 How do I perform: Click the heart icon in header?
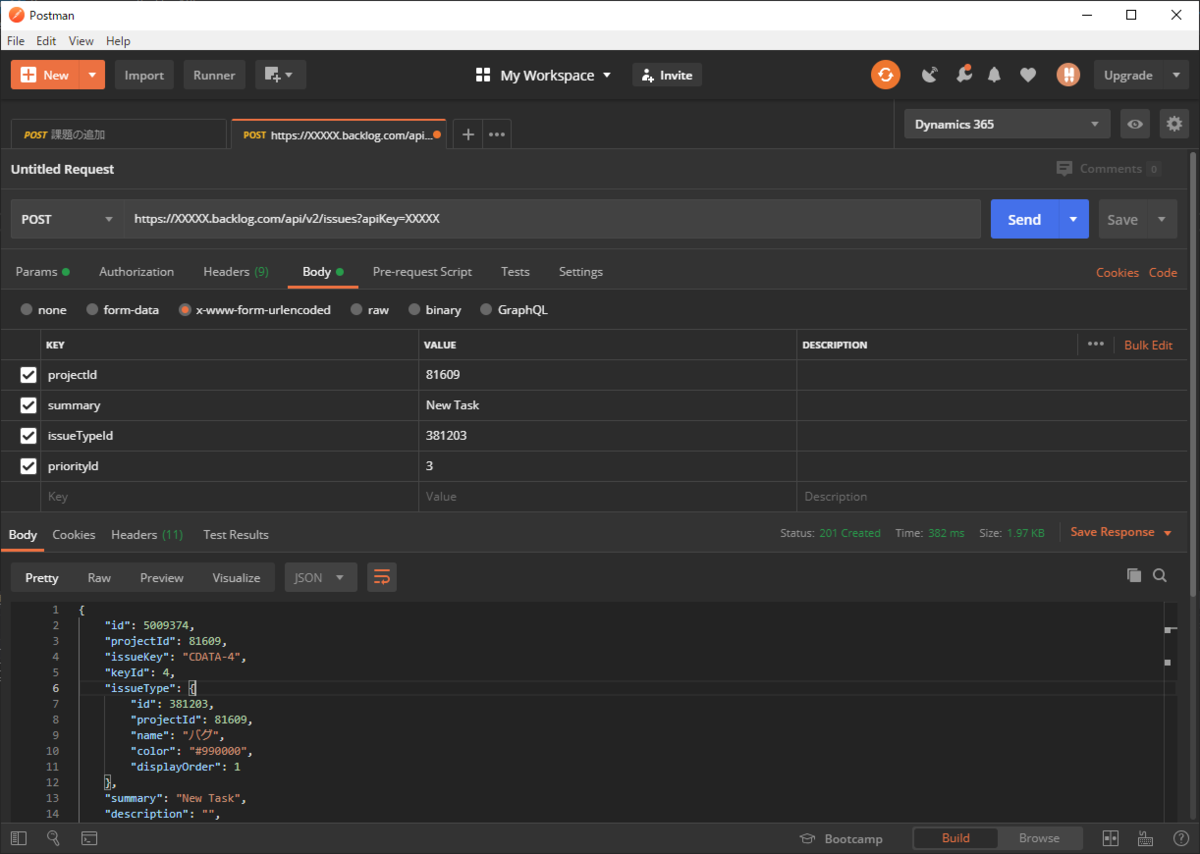tap(1027, 75)
